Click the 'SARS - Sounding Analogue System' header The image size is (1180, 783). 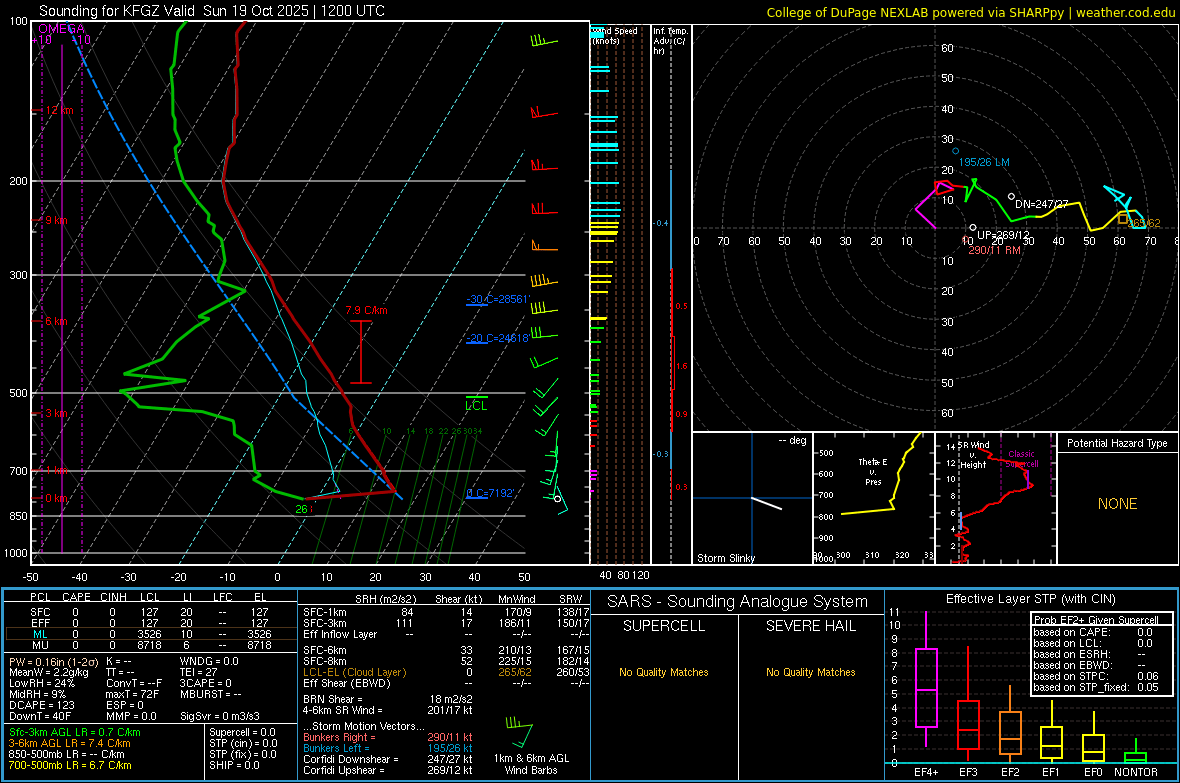click(x=738, y=602)
